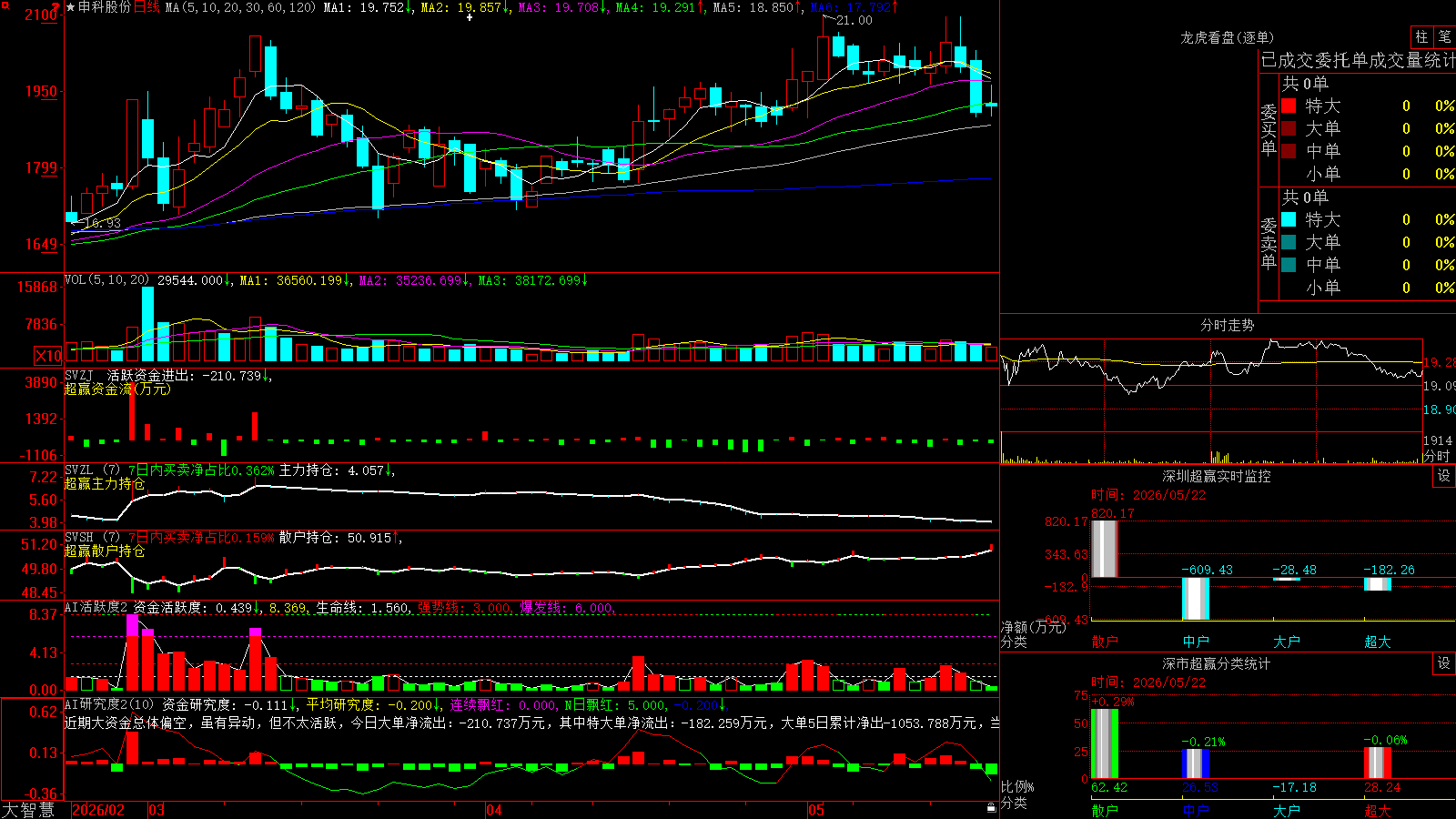Open settings (设) for 深市超赢分类统计
This screenshot has height=819, width=1456.
click(1444, 663)
